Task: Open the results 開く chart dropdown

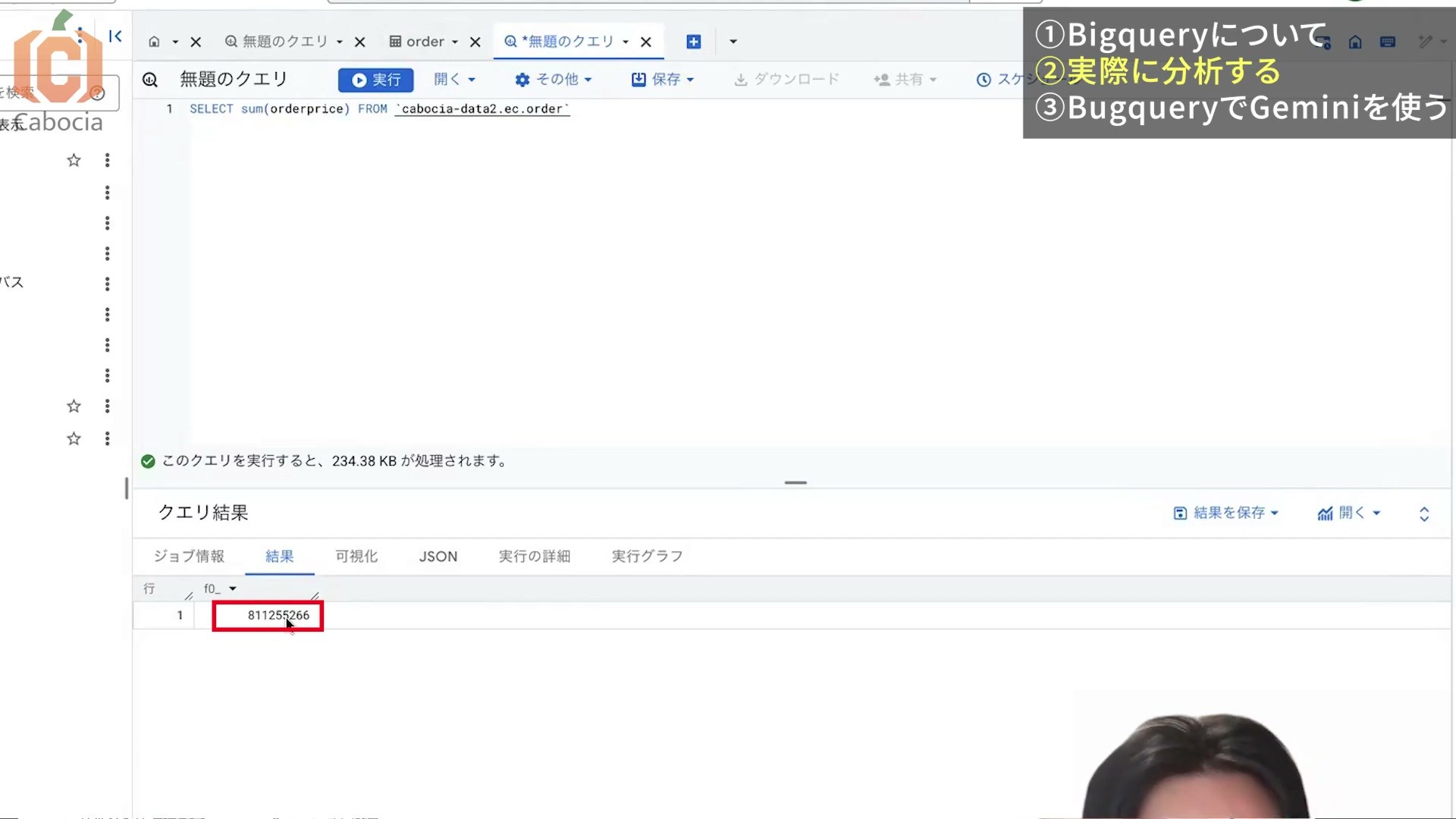Action: [x=1349, y=513]
